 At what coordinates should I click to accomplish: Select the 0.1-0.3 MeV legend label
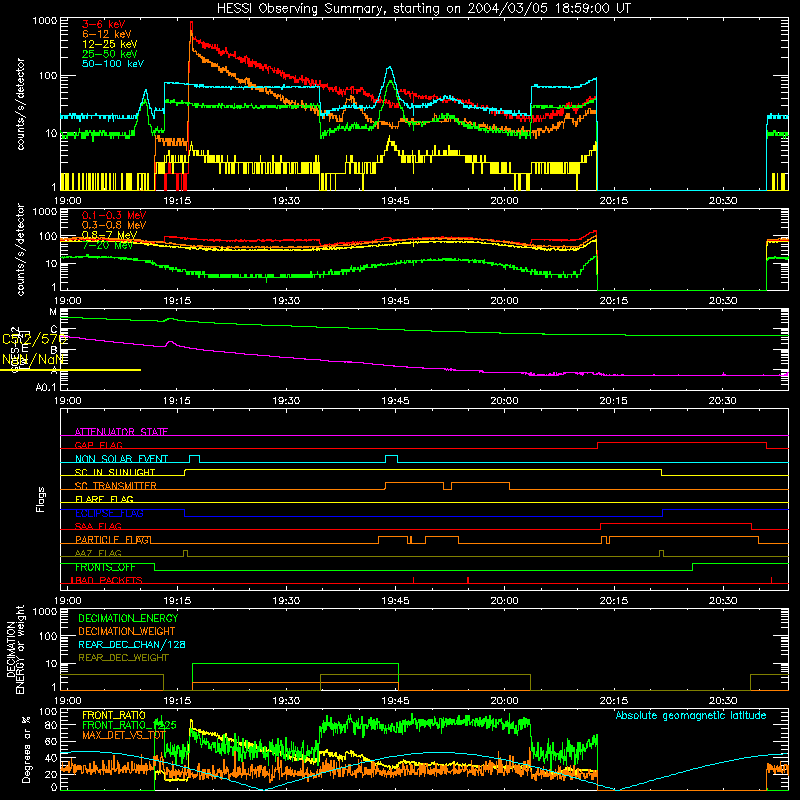tap(114, 215)
